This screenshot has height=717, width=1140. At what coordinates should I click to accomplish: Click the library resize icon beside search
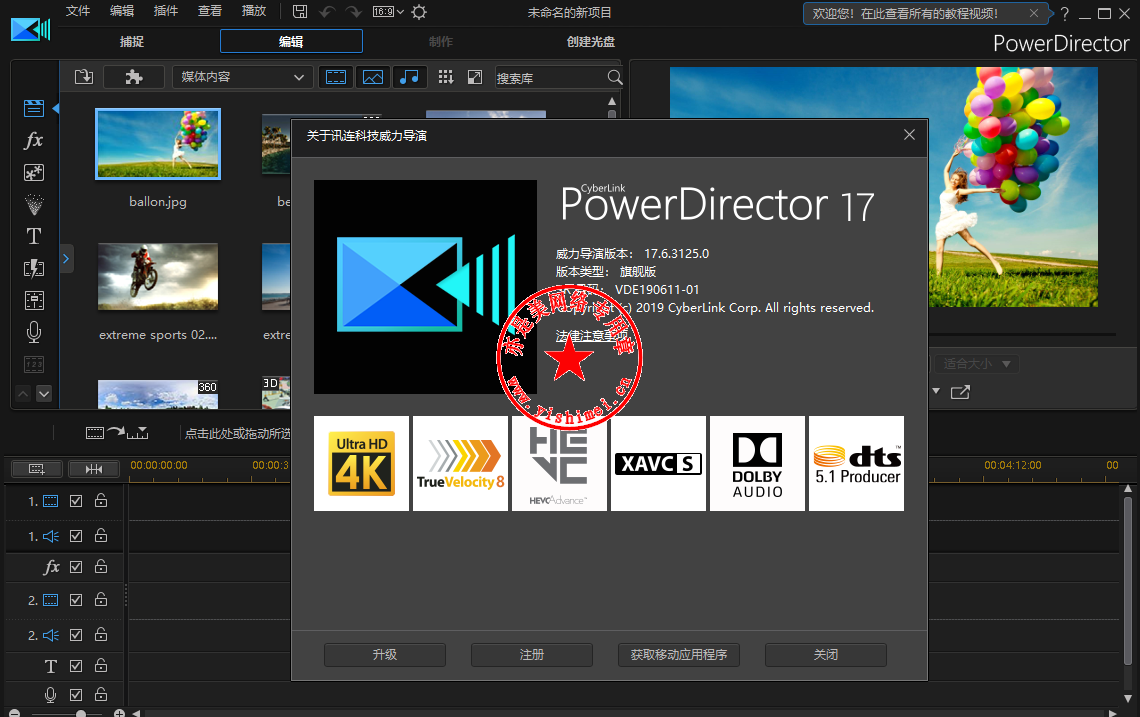pyautogui.click(x=475, y=77)
